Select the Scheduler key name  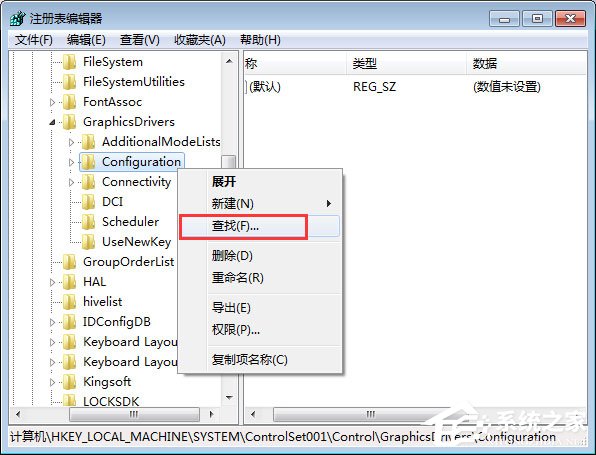pyautogui.click(x=130, y=222)
